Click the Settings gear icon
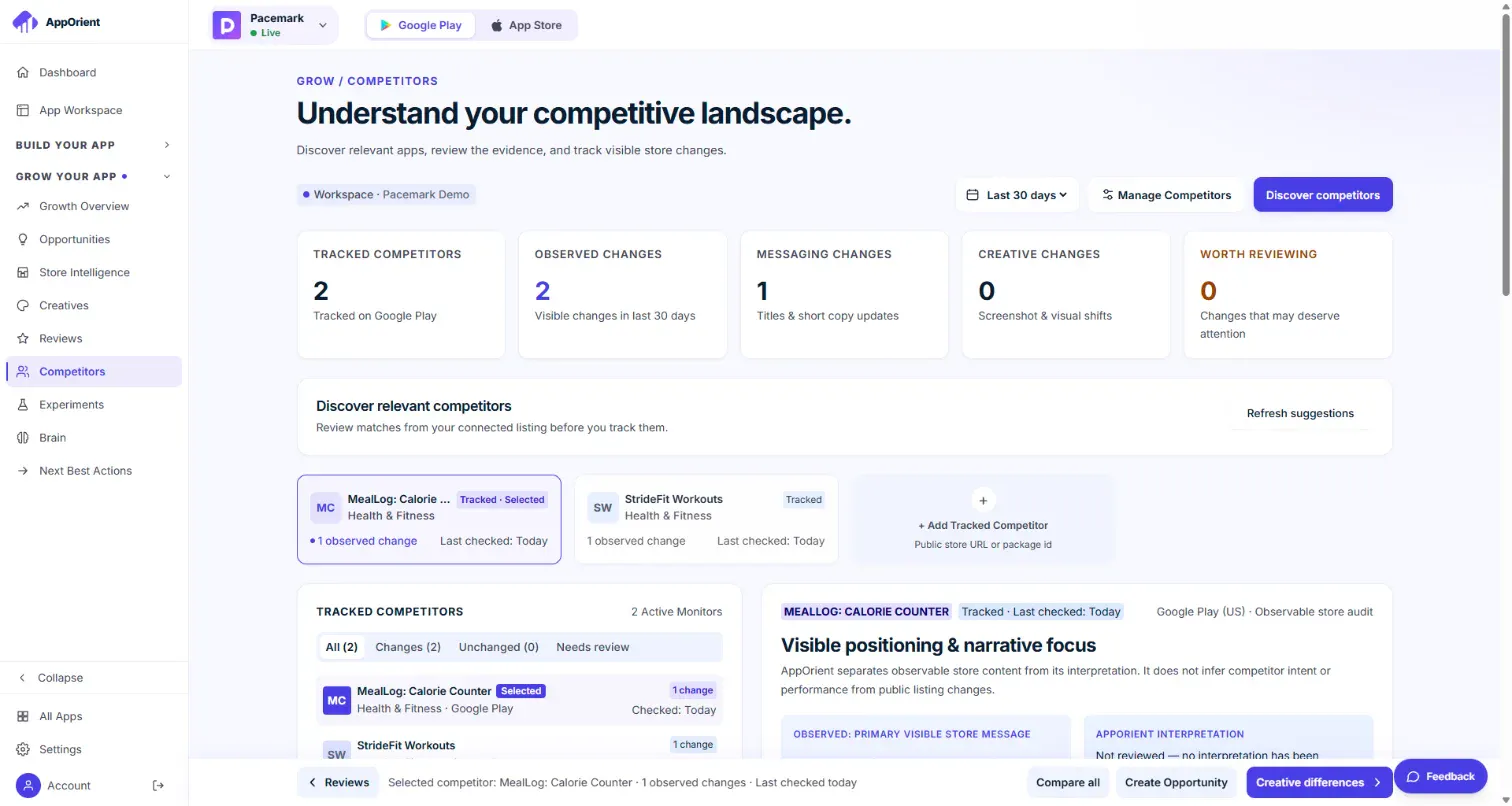This screenshot has width=1512, height=806. click(23, 749)
